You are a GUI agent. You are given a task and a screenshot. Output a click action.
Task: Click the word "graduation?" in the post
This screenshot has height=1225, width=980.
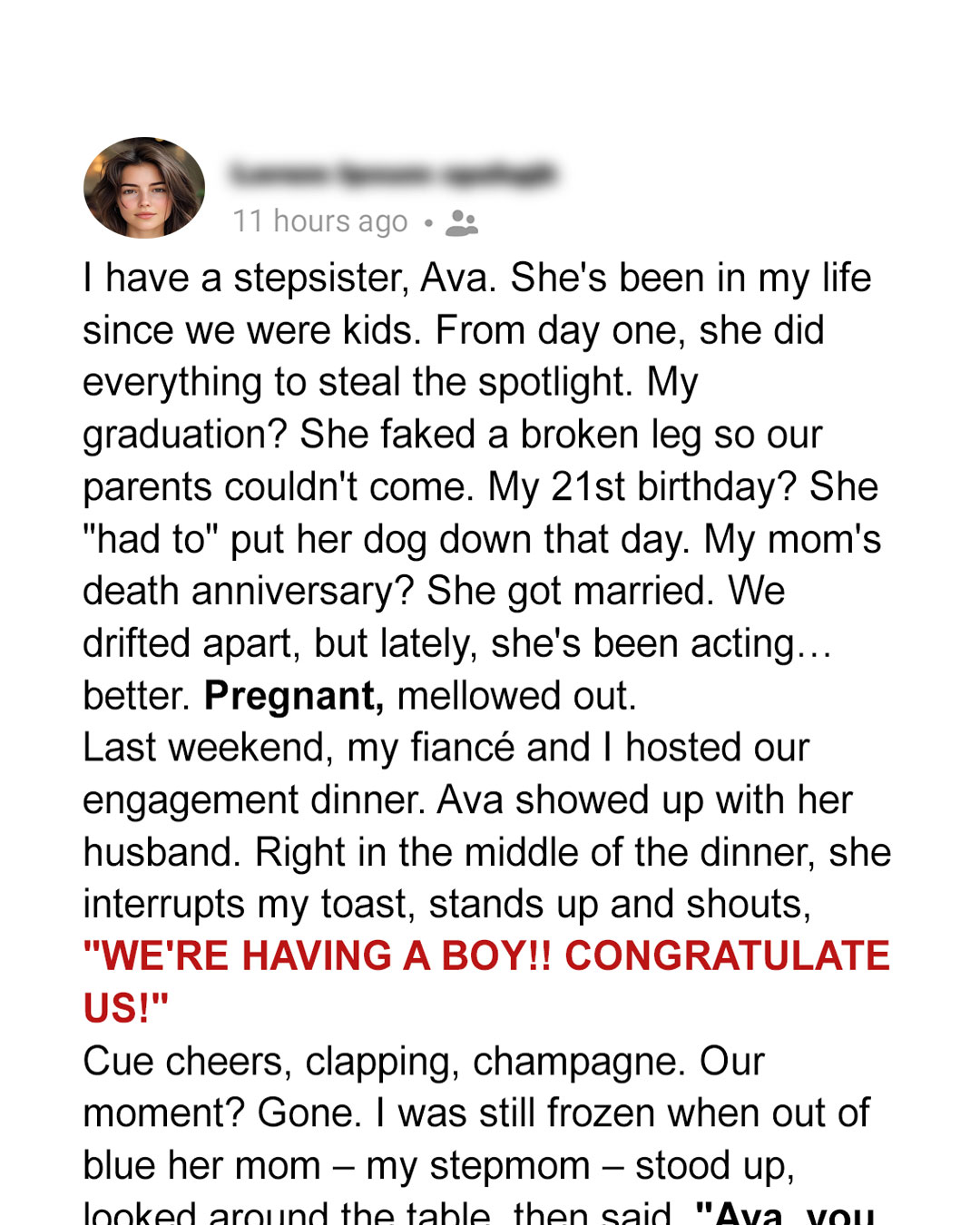pos(186,435)
